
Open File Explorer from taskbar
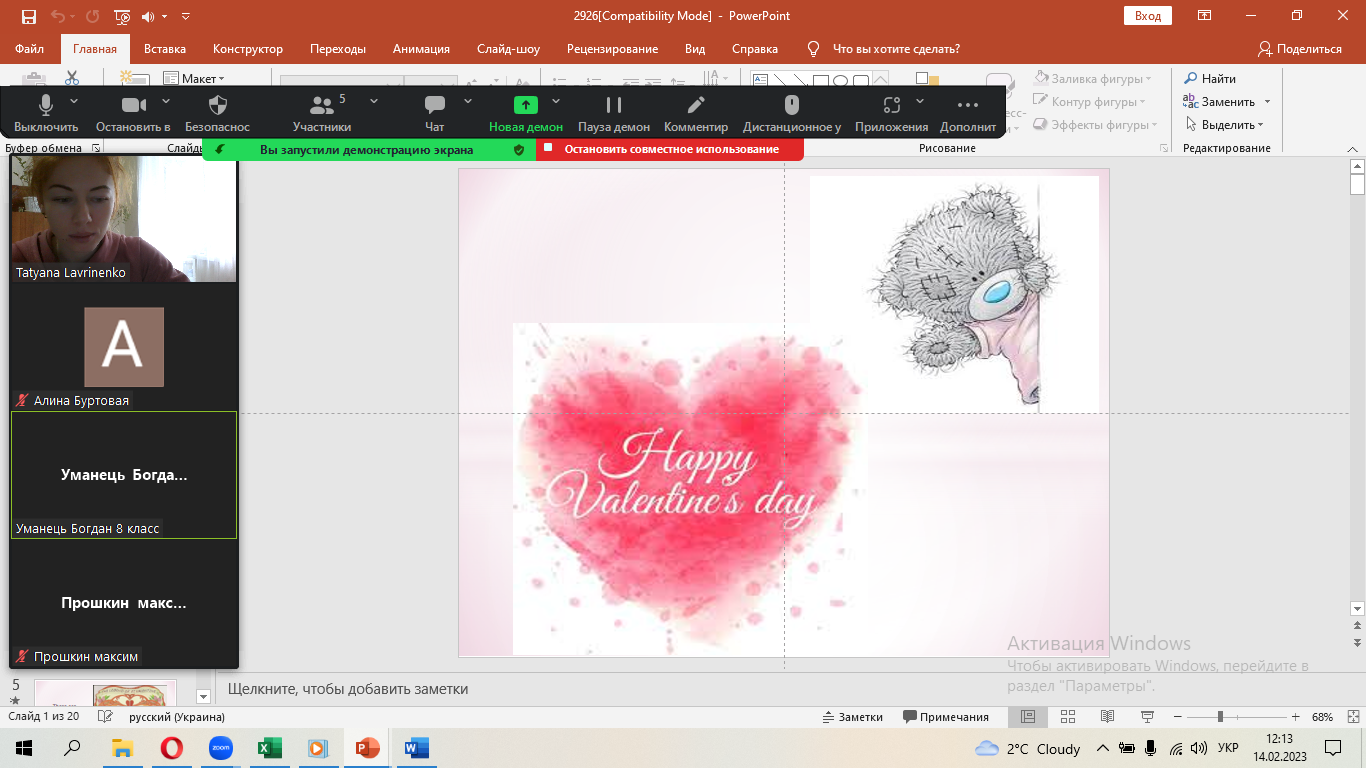[x=122, y=748]
